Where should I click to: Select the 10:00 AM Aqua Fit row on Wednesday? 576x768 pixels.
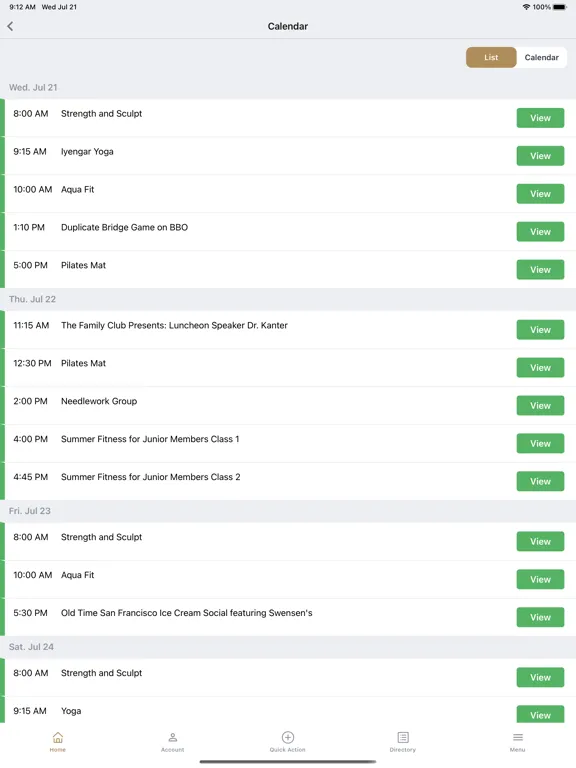288,193
